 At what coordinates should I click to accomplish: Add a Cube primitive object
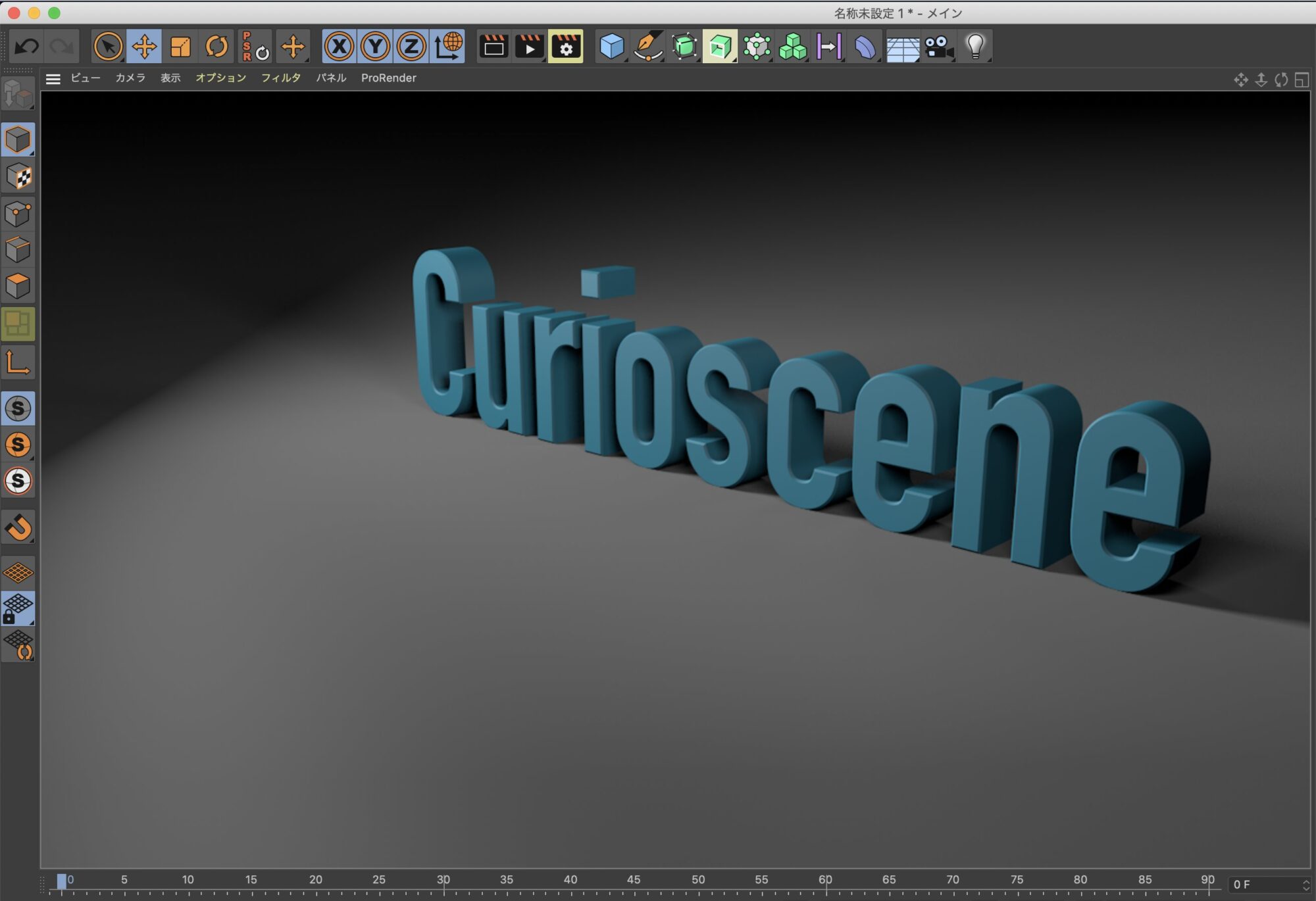tap(611, 47)
